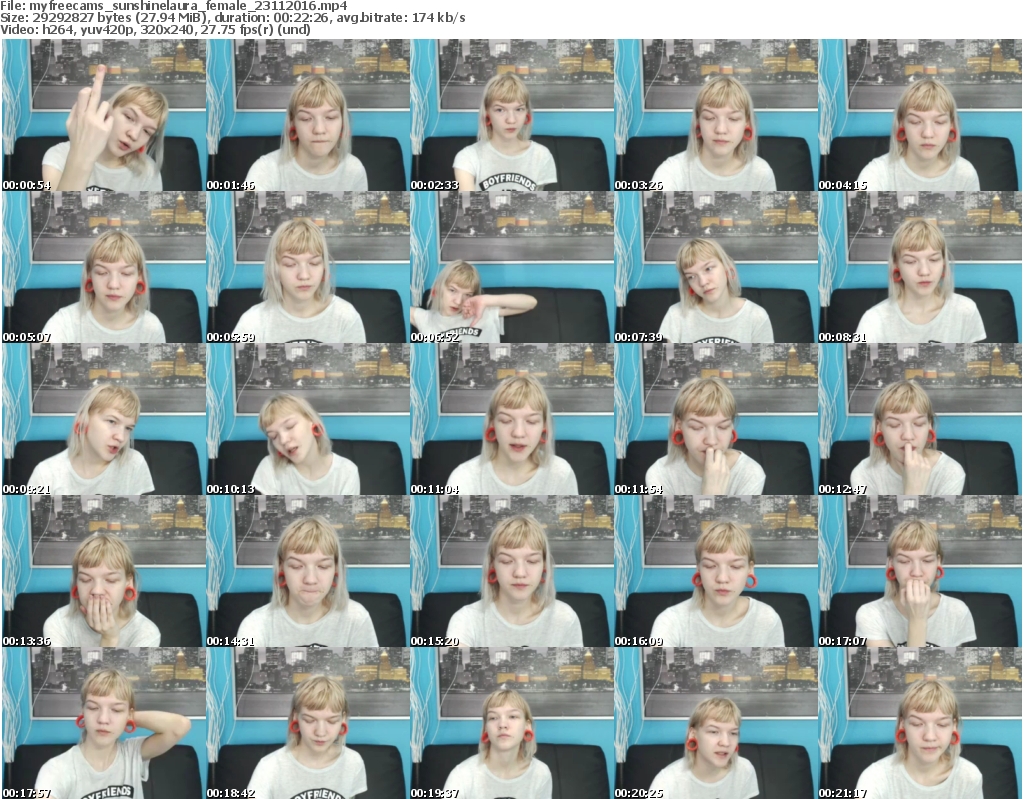Select thumbnail timestamped 00:10:13
The image size is (1024, 799).
[x=308, y=419]
